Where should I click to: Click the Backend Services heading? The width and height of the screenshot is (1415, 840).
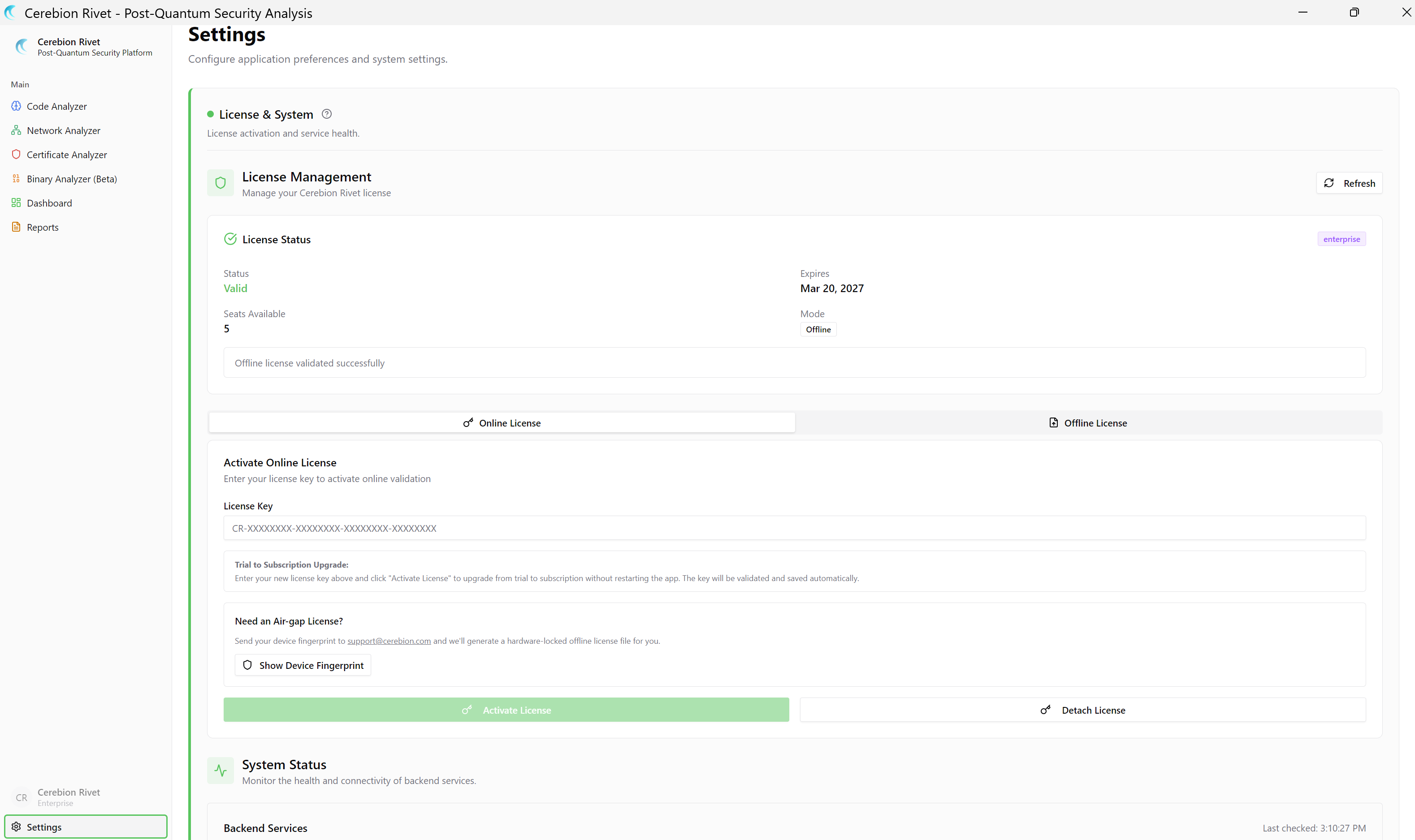click(x=265, y=827)
